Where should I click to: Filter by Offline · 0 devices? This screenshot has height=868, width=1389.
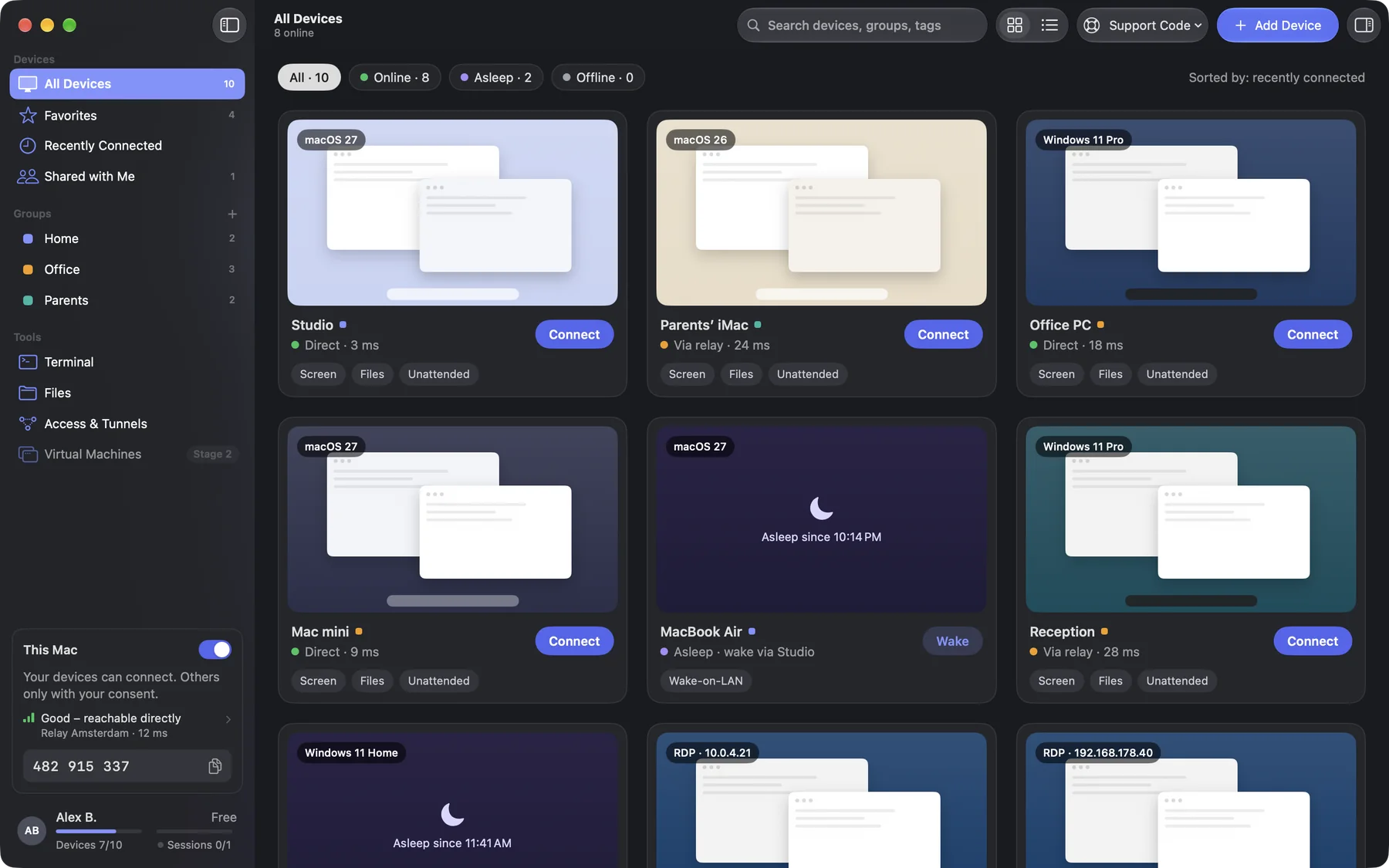(598, 77)
